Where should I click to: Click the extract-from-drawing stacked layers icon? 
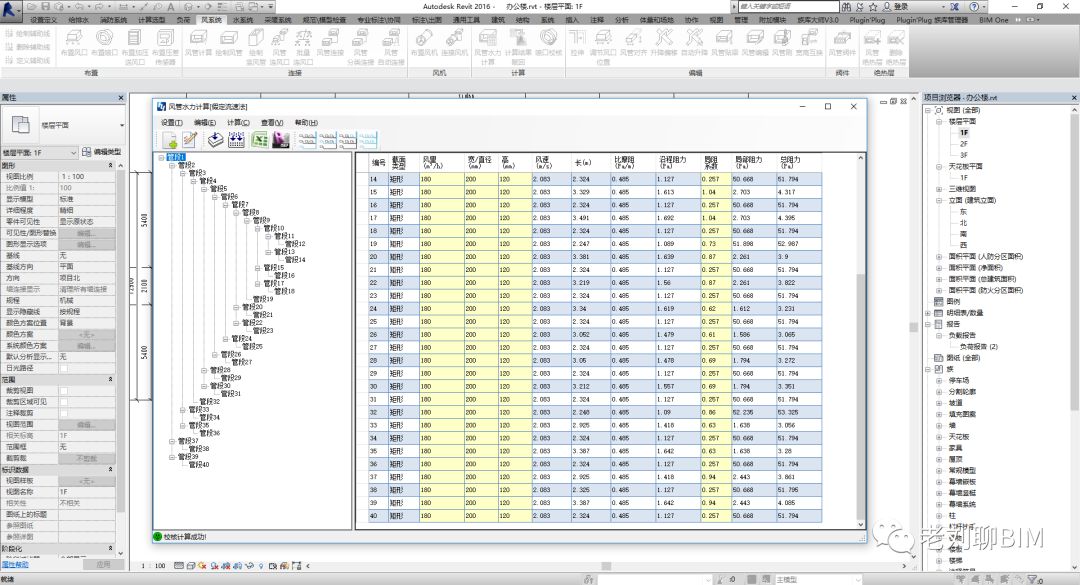[216, 140]
